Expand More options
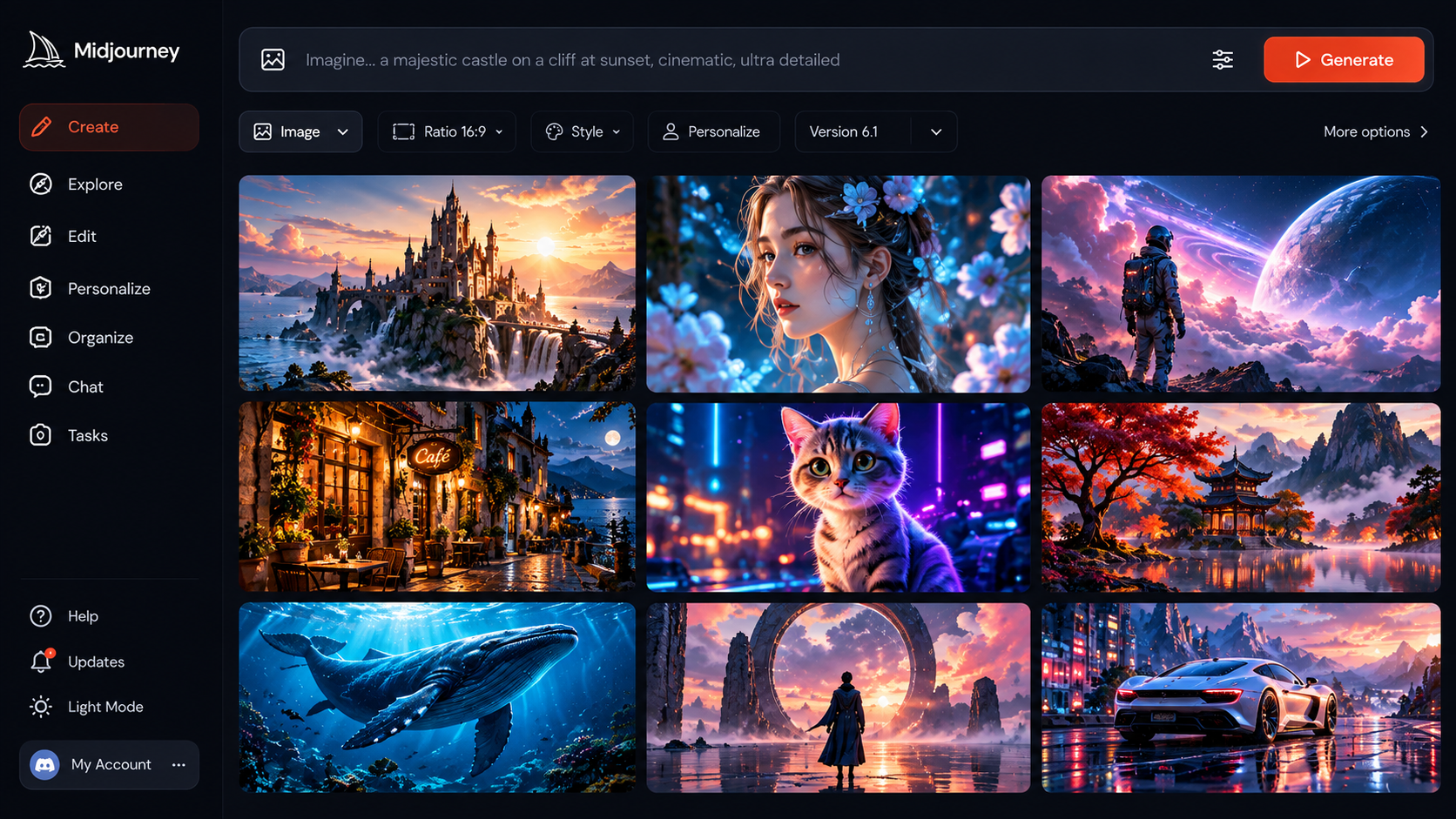Screen dimensions: 1456x819 (x=1376, y=131)
